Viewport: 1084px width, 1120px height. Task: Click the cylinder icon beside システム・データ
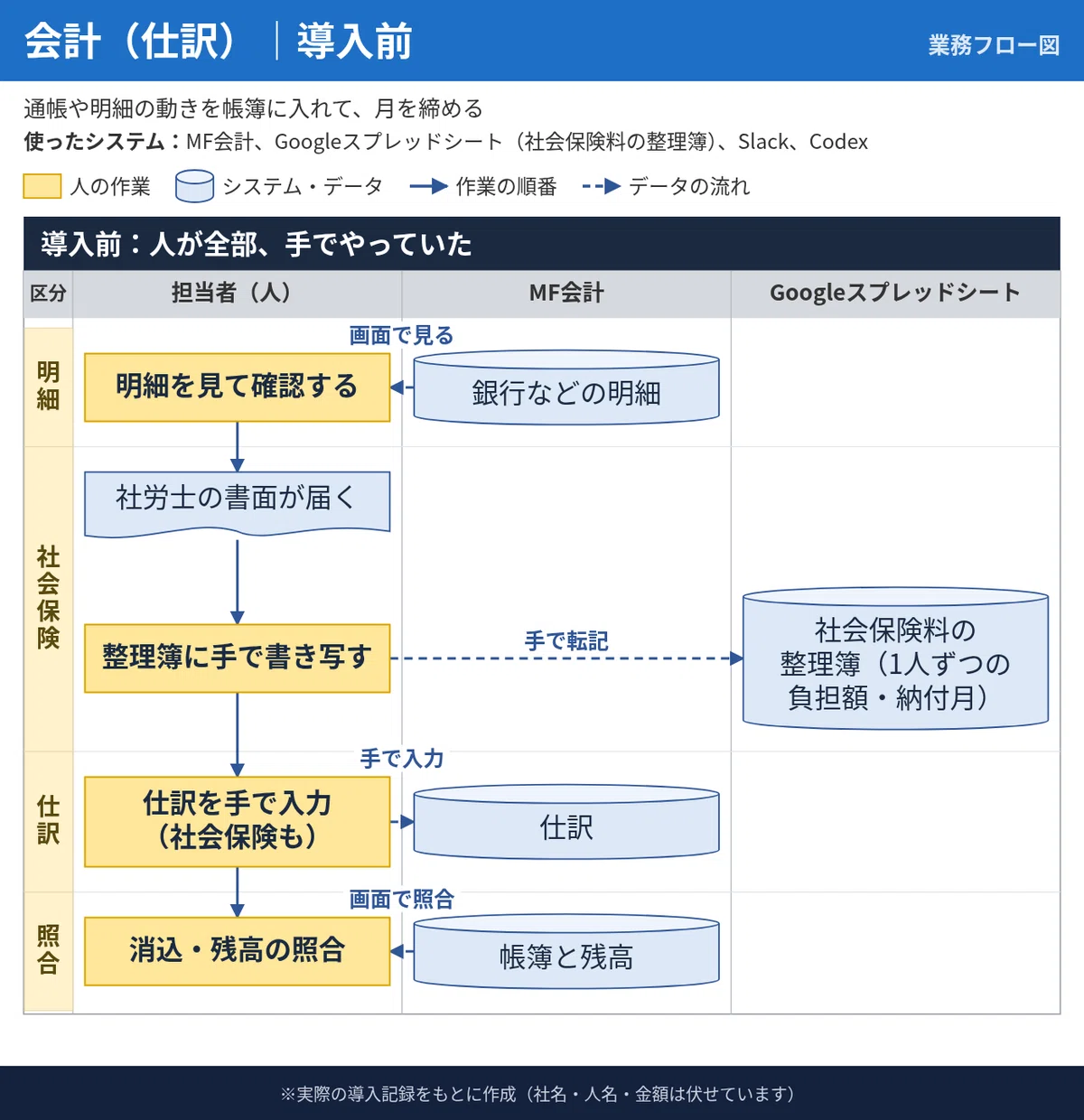click(x=194, y=186)
